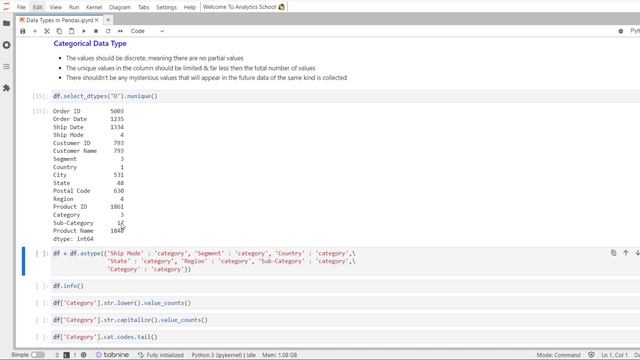640x360 pixels.
Task: Click the dtype: int64 output line
Action: click(x=73, y=239)
